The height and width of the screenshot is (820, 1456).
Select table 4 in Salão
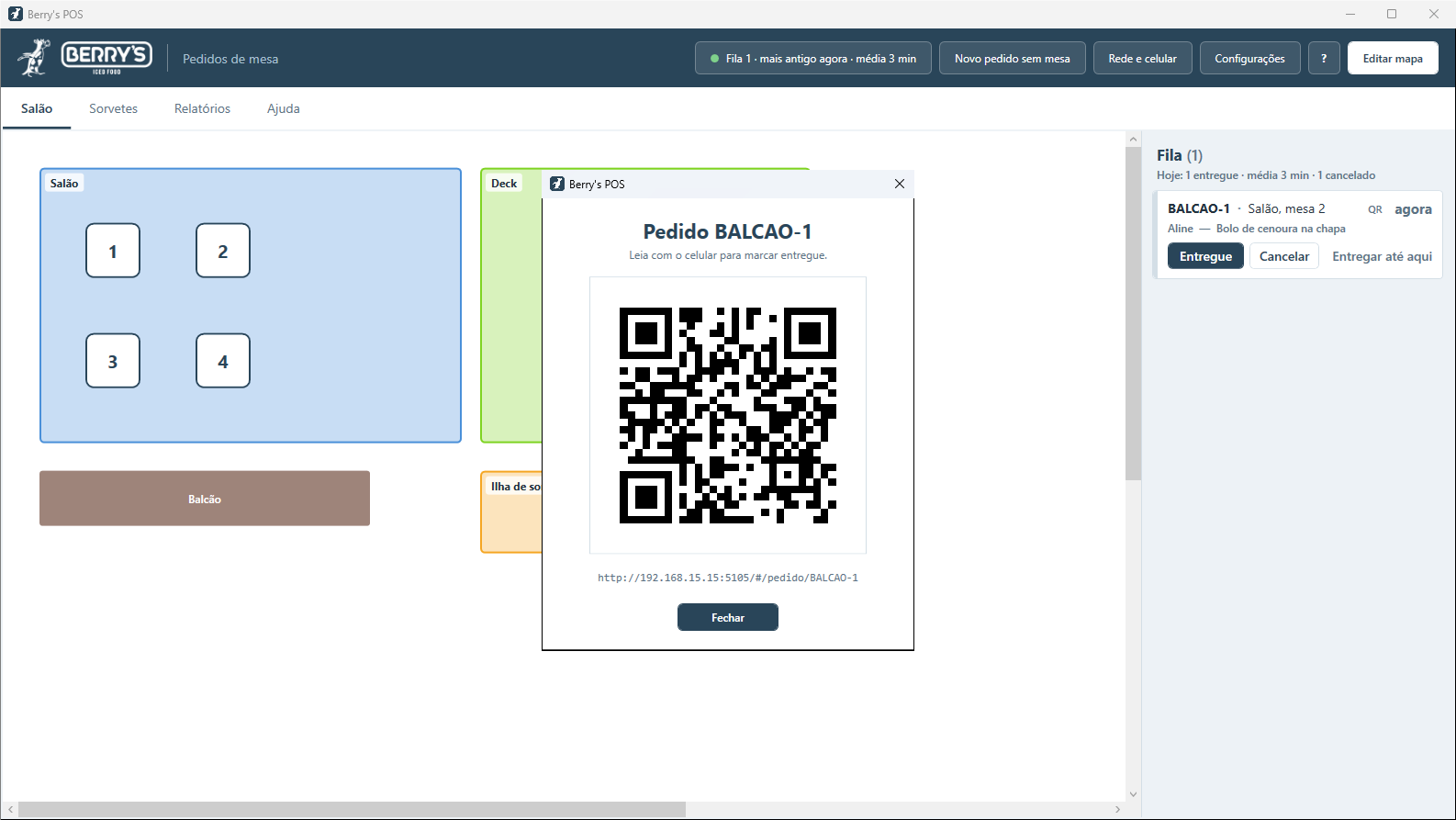[223, 361]
